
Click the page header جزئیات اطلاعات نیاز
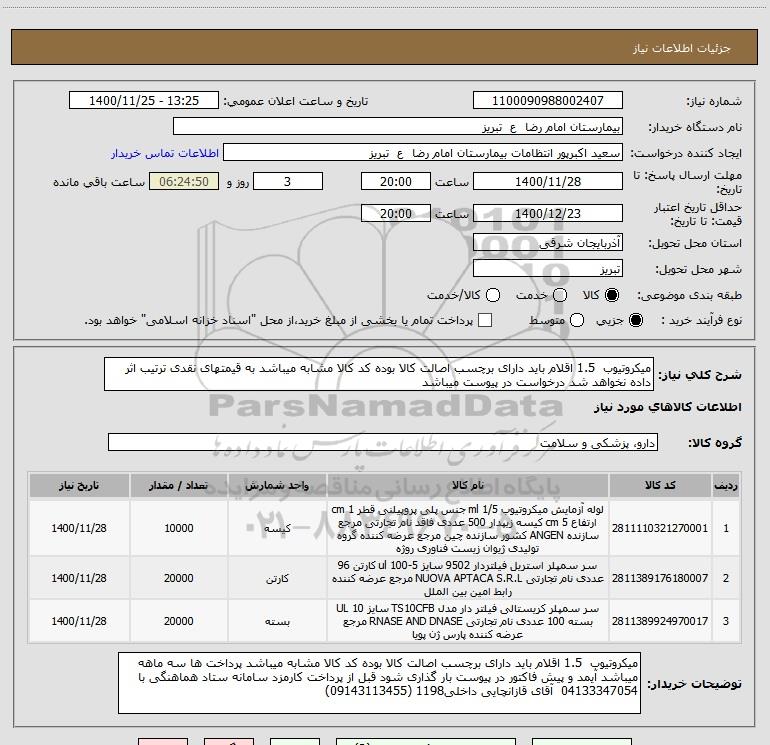(682, 48)
